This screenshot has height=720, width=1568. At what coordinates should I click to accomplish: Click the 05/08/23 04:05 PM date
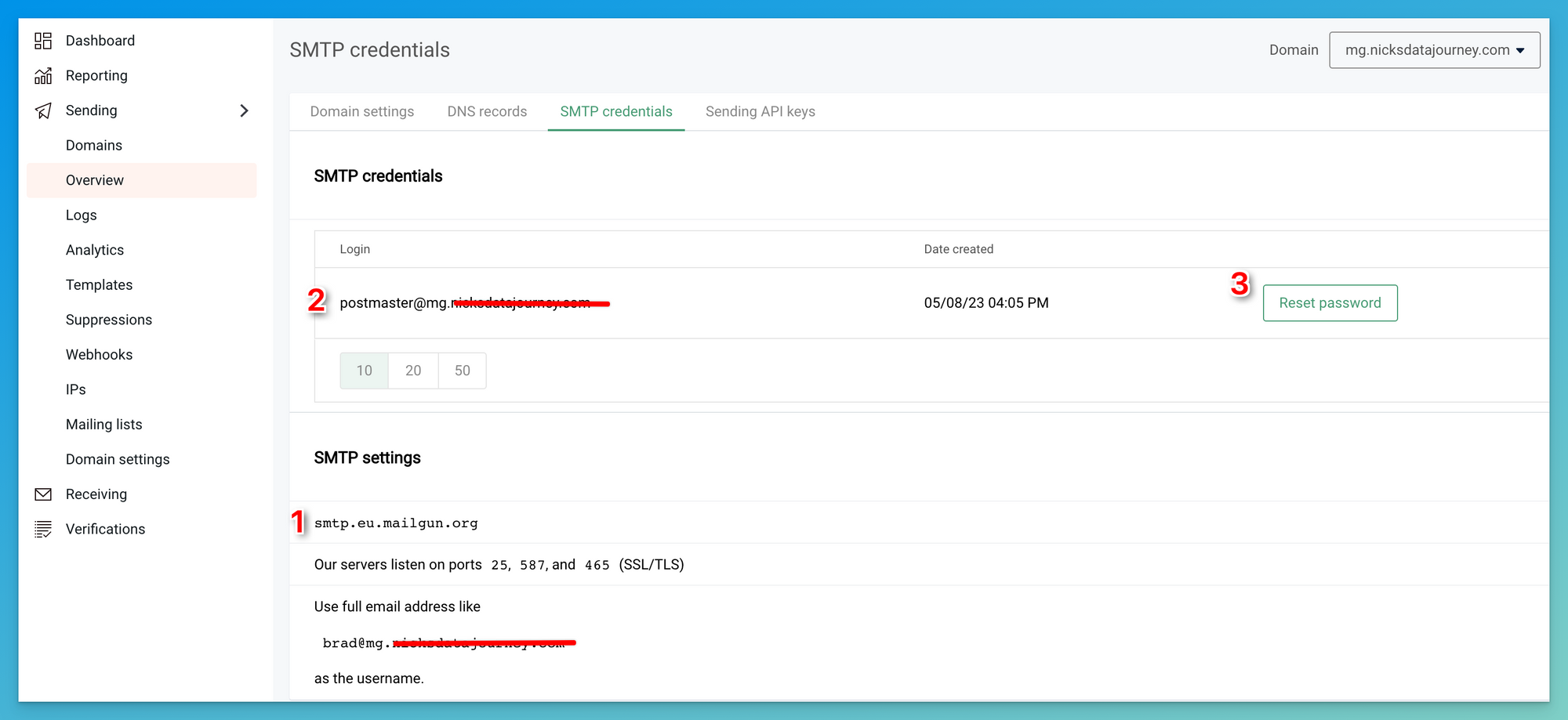[x=986, y=303]
